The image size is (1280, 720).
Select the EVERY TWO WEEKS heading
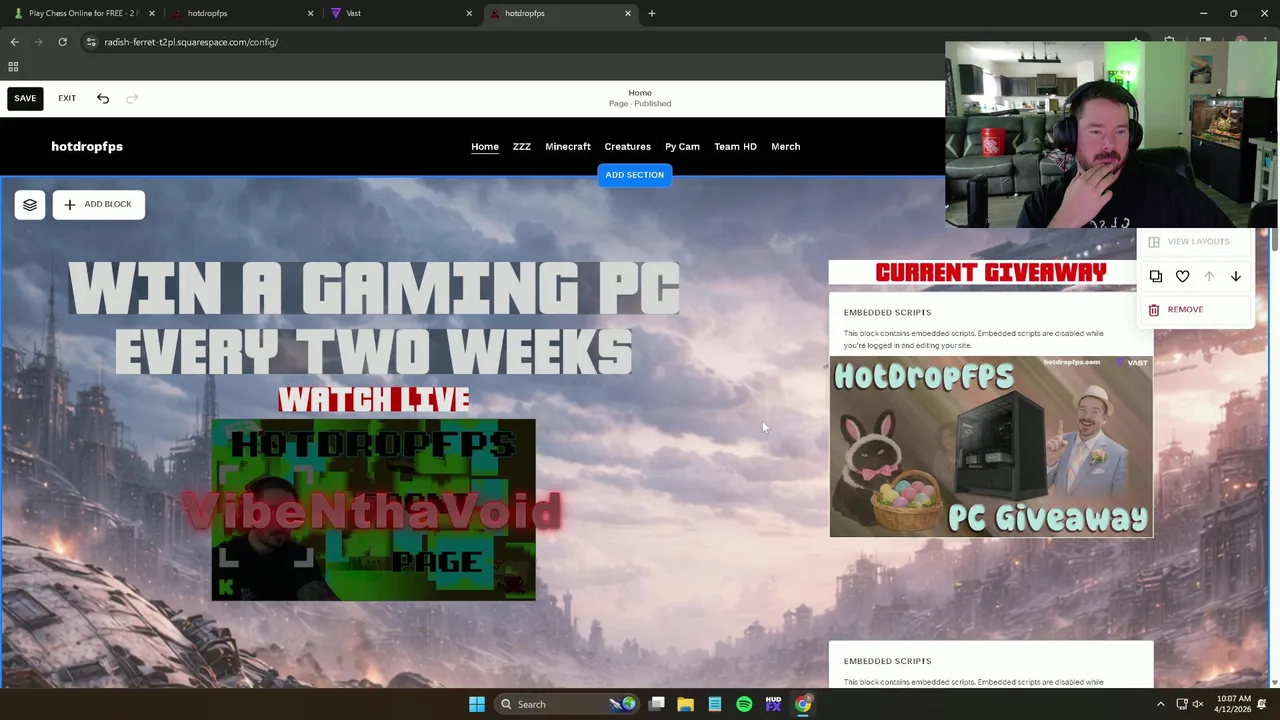click(x=374, y=351)
